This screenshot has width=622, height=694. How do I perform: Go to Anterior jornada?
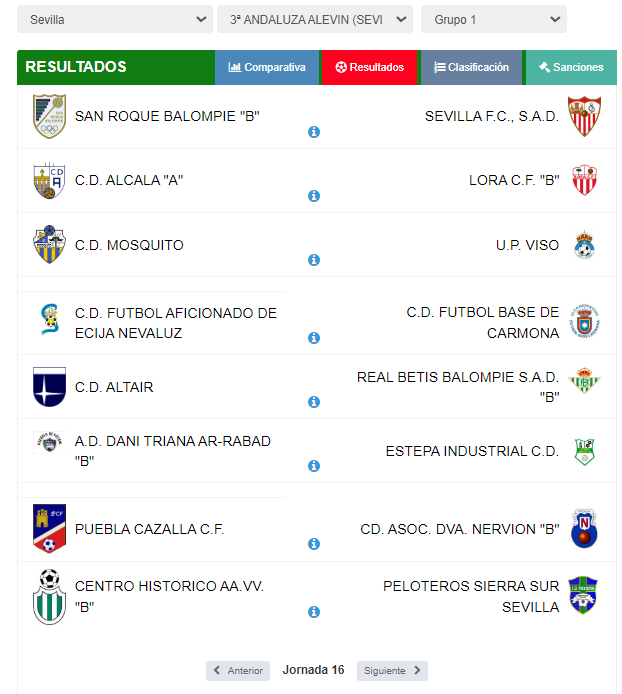pos(238,671)
